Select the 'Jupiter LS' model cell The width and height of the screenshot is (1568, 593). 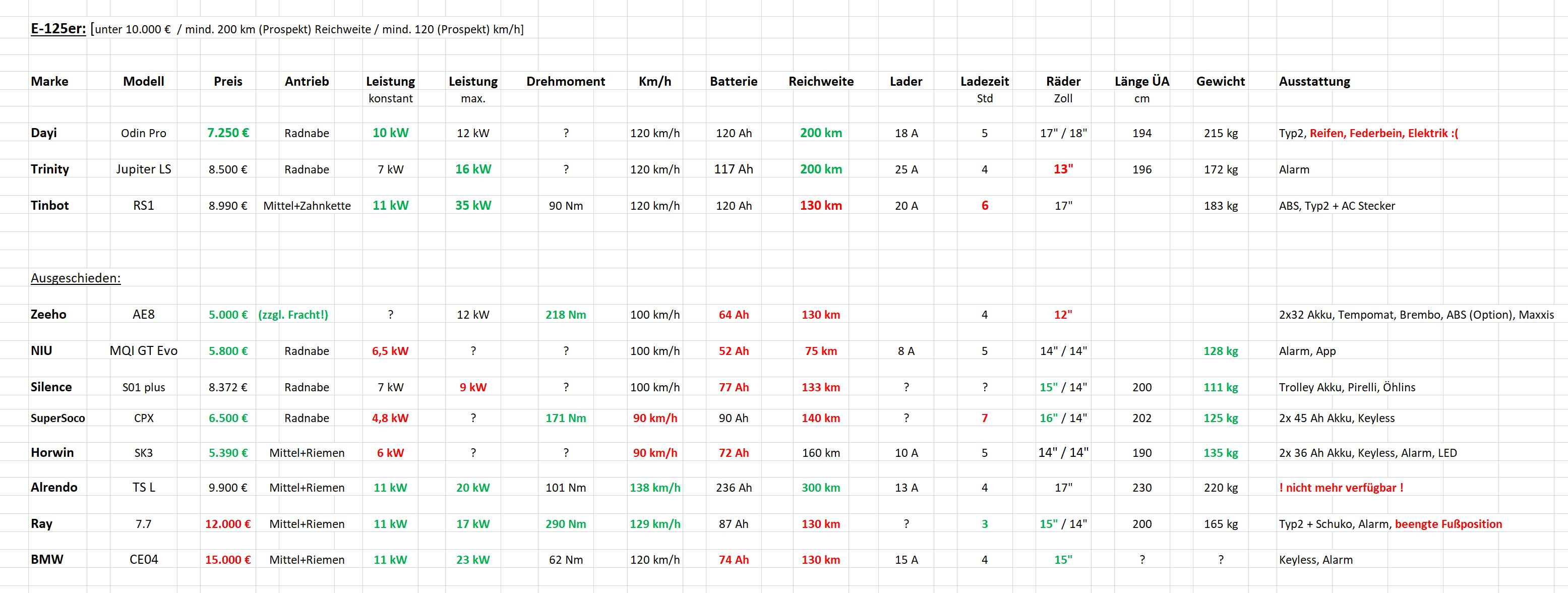coord(144,169)
